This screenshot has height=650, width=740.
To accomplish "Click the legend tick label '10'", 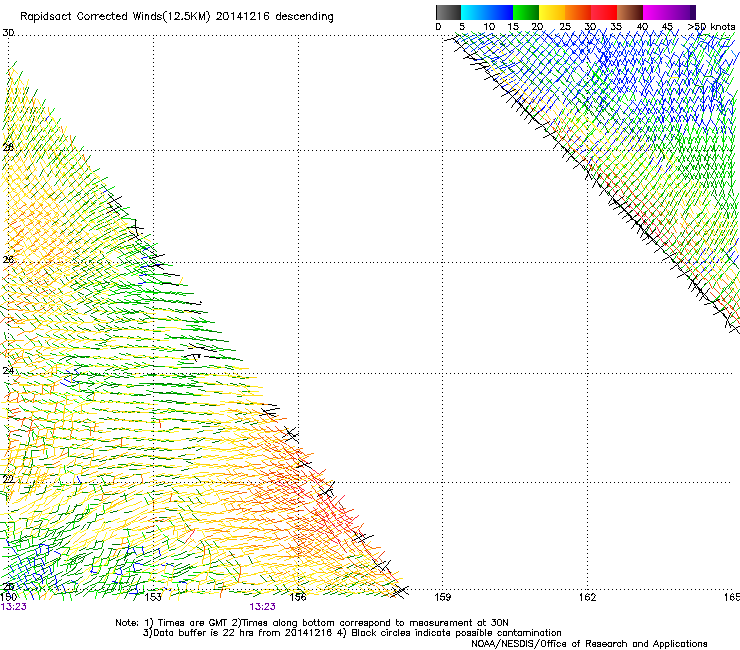I will coord(489,27).
